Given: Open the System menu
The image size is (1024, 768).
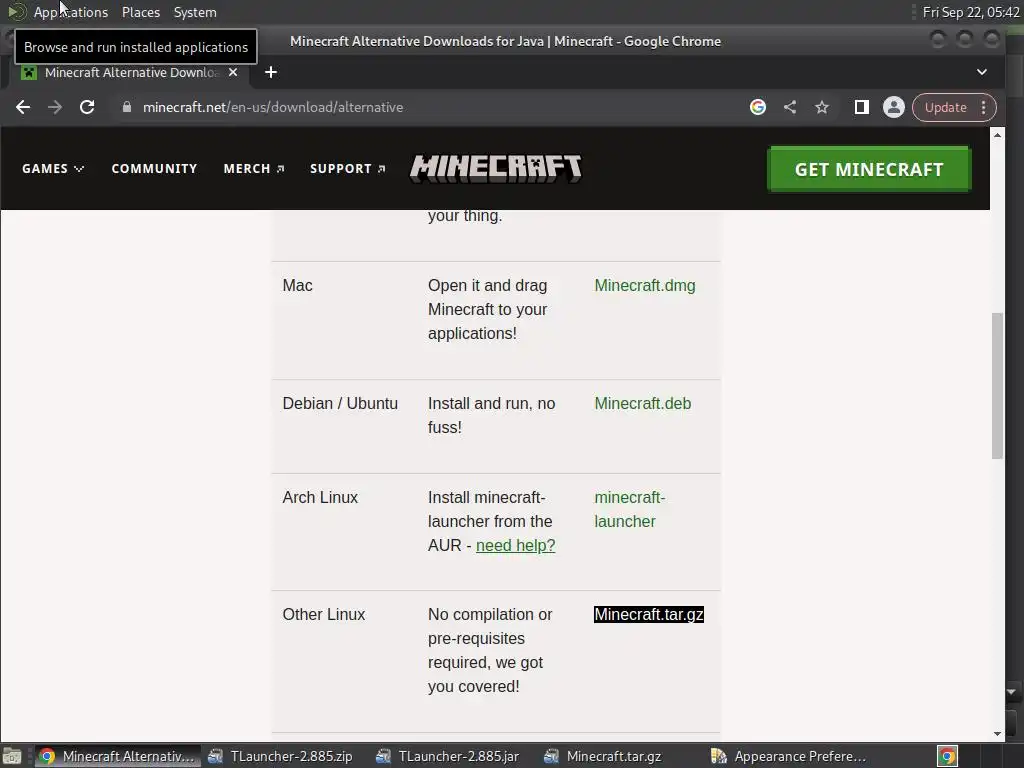Looking at the screenshot, I should pos(195,12).
